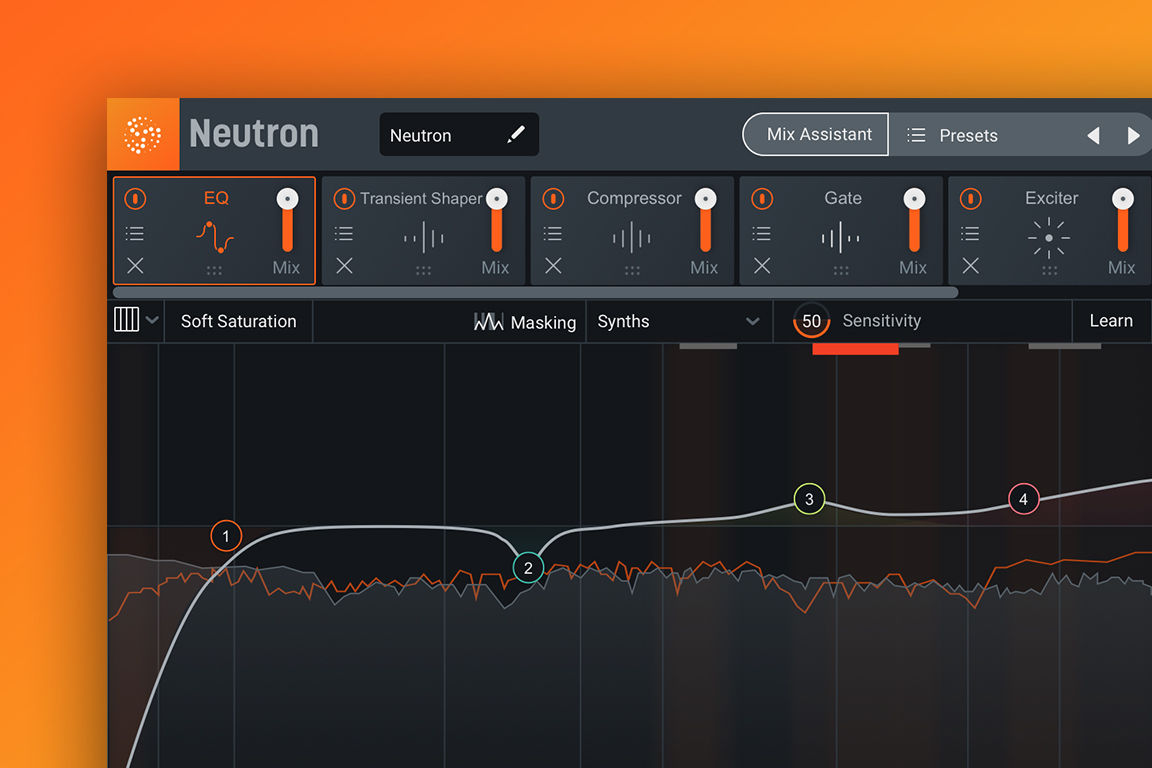Viewport: 1152px width, 768px height.
Task: Open Gate module preset list icon
Action: click(x=762, y=234)
